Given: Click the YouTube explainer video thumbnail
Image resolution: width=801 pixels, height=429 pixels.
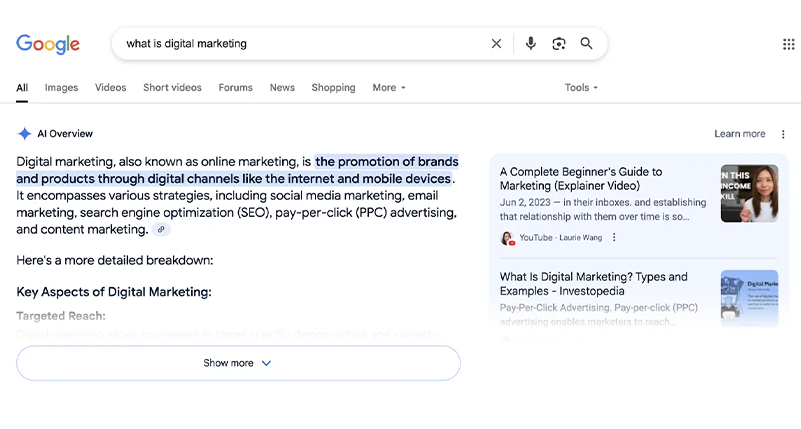Looking at the screenshot, I should click(749, 193).
